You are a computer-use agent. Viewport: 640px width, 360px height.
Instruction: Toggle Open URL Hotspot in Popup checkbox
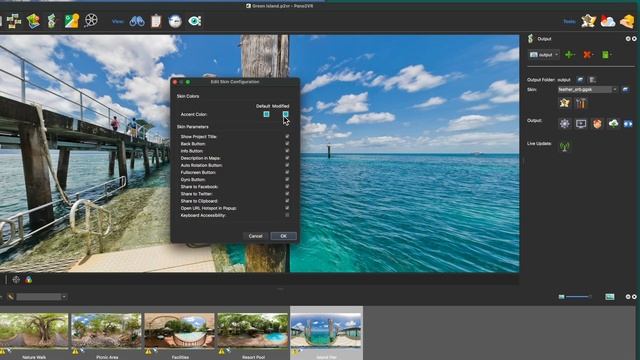[287, 208]
